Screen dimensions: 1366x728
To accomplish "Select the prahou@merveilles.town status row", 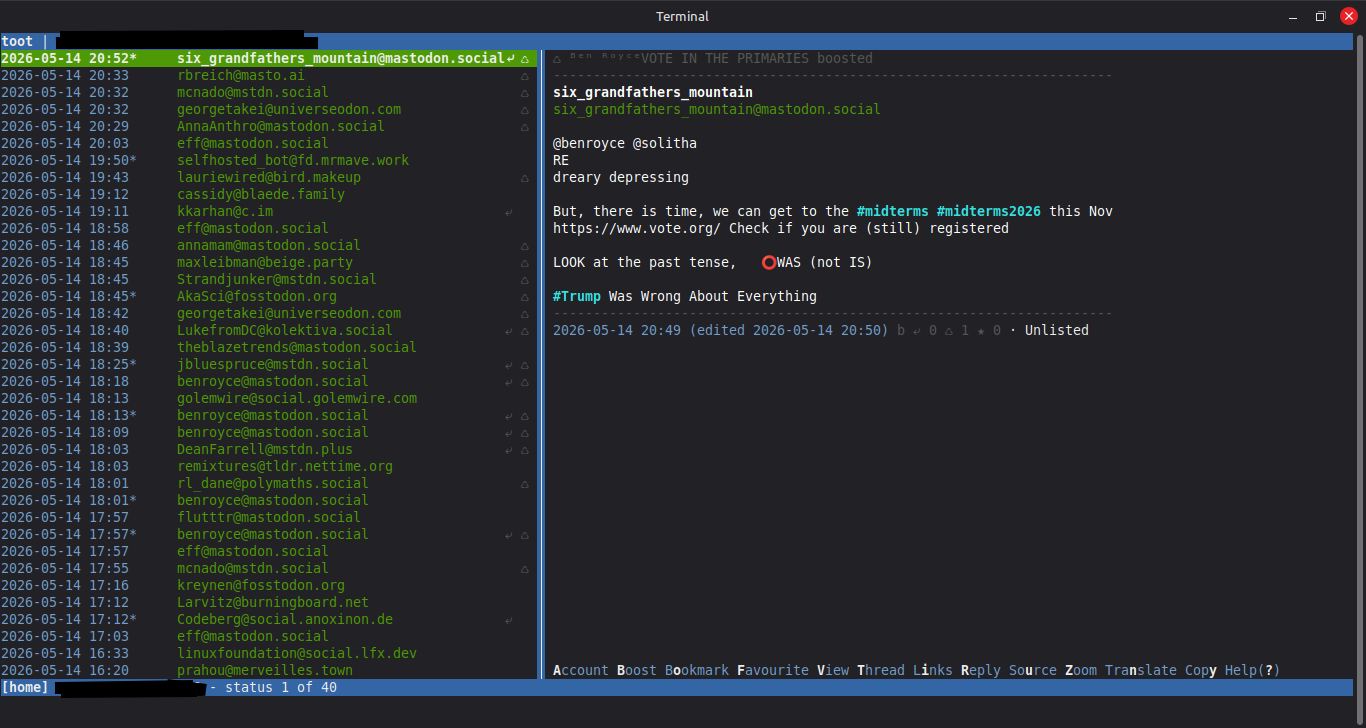I will (268, 670).
